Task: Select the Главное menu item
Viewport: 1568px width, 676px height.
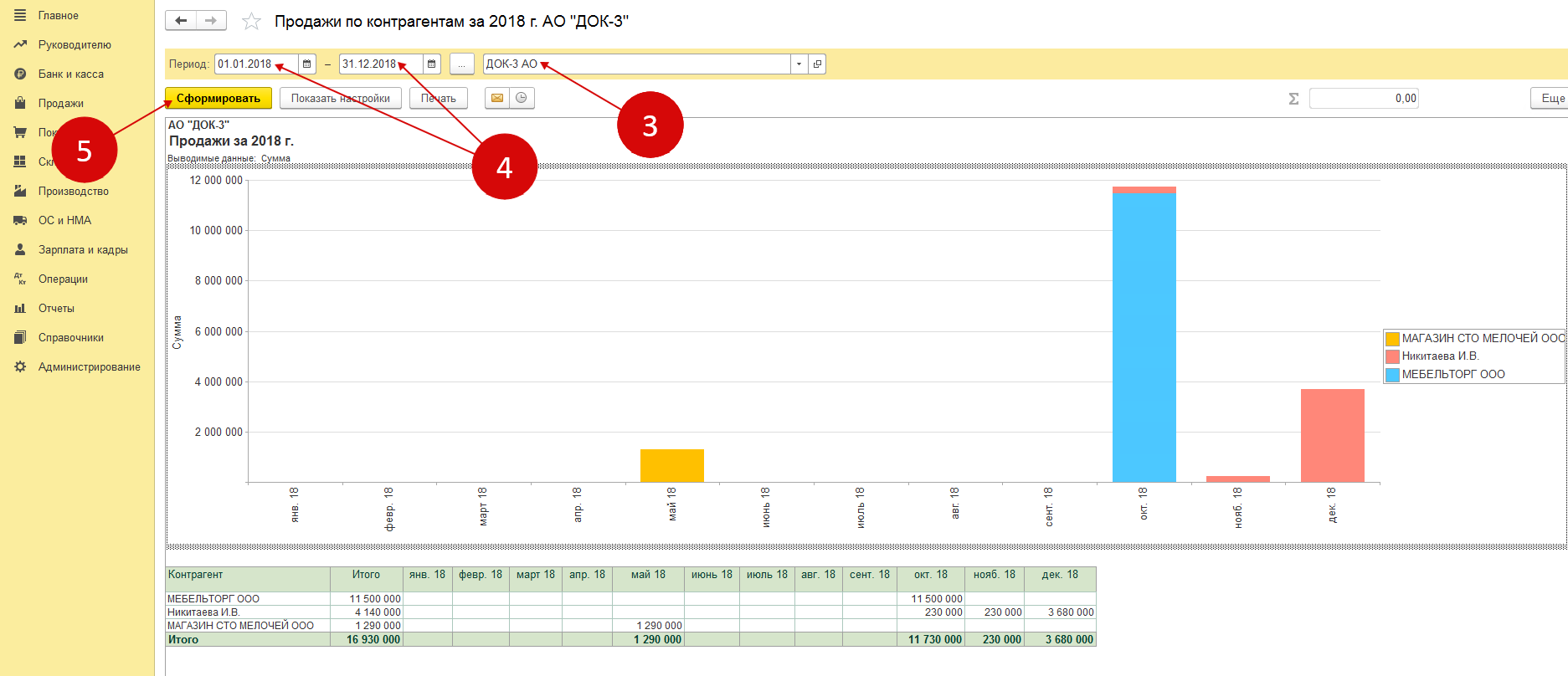Action: point(59,15)
